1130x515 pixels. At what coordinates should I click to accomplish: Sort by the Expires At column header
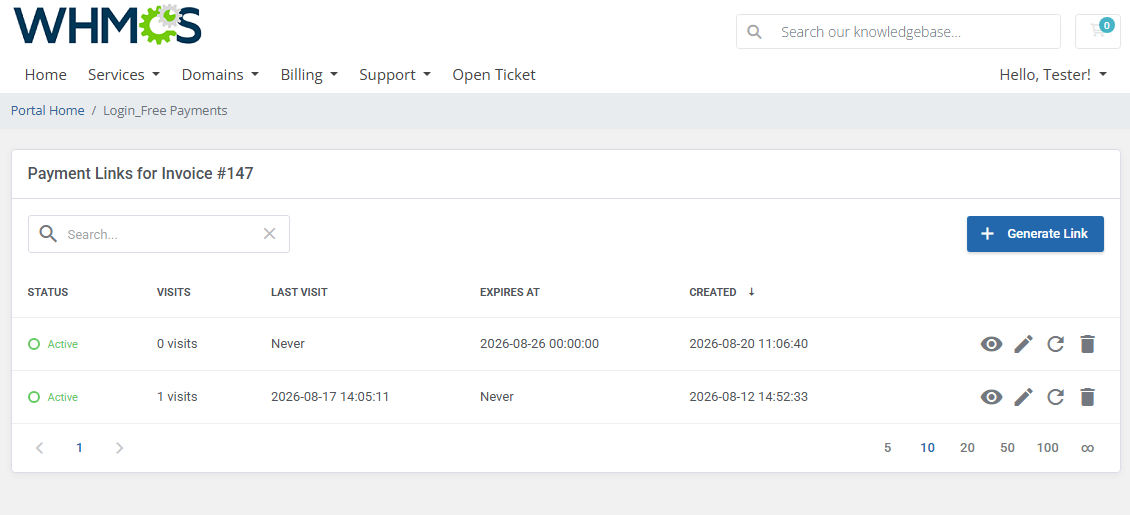pos(510,292)
